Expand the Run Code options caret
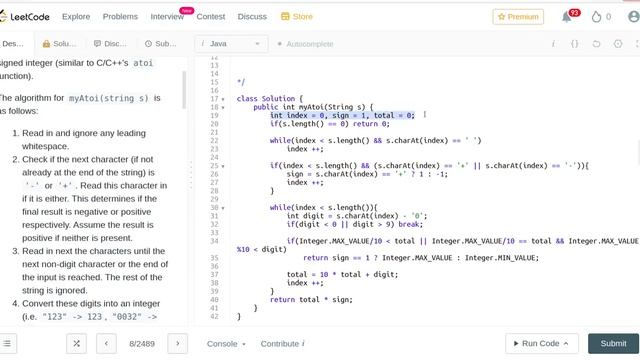 point(566,344)
